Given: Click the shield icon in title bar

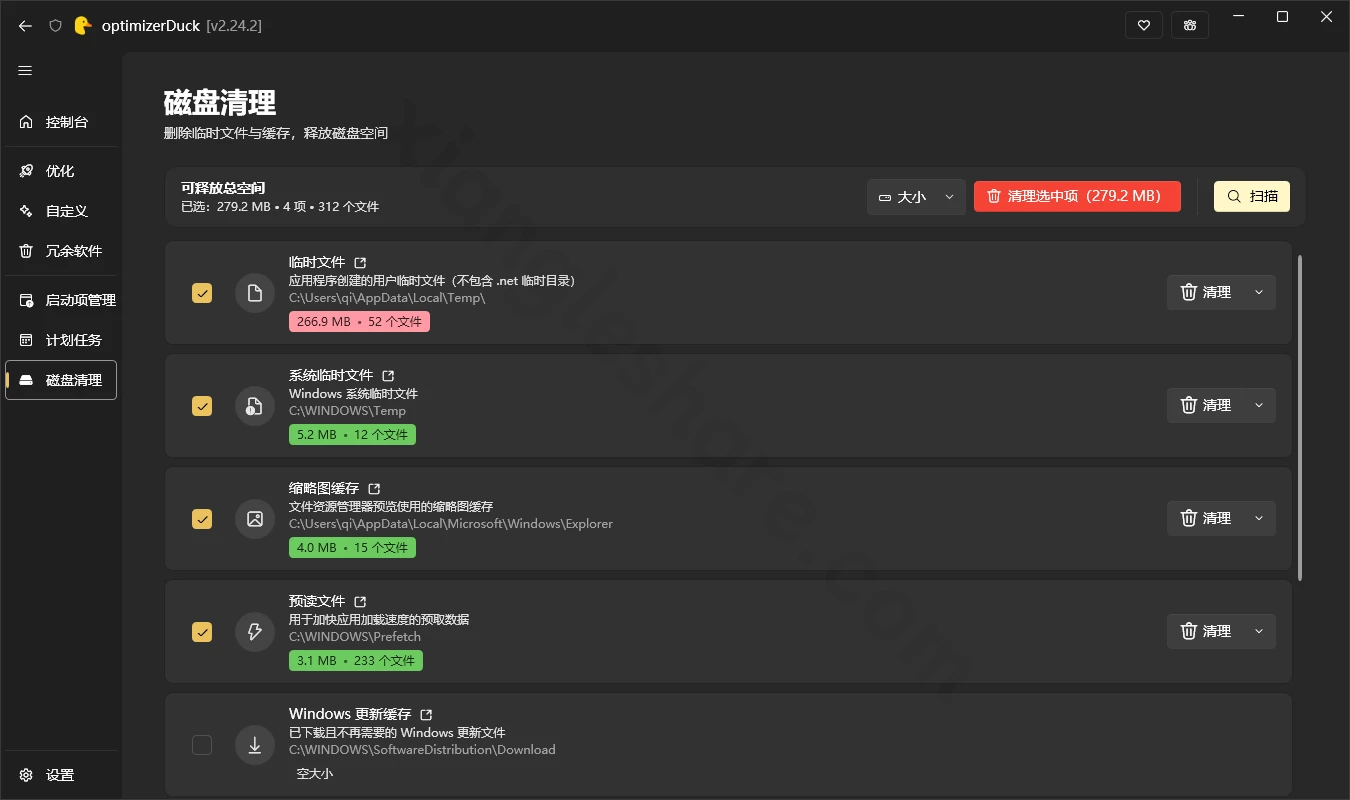Looking at the screenshot, I should pyautogui.click(x=56, y=26).
